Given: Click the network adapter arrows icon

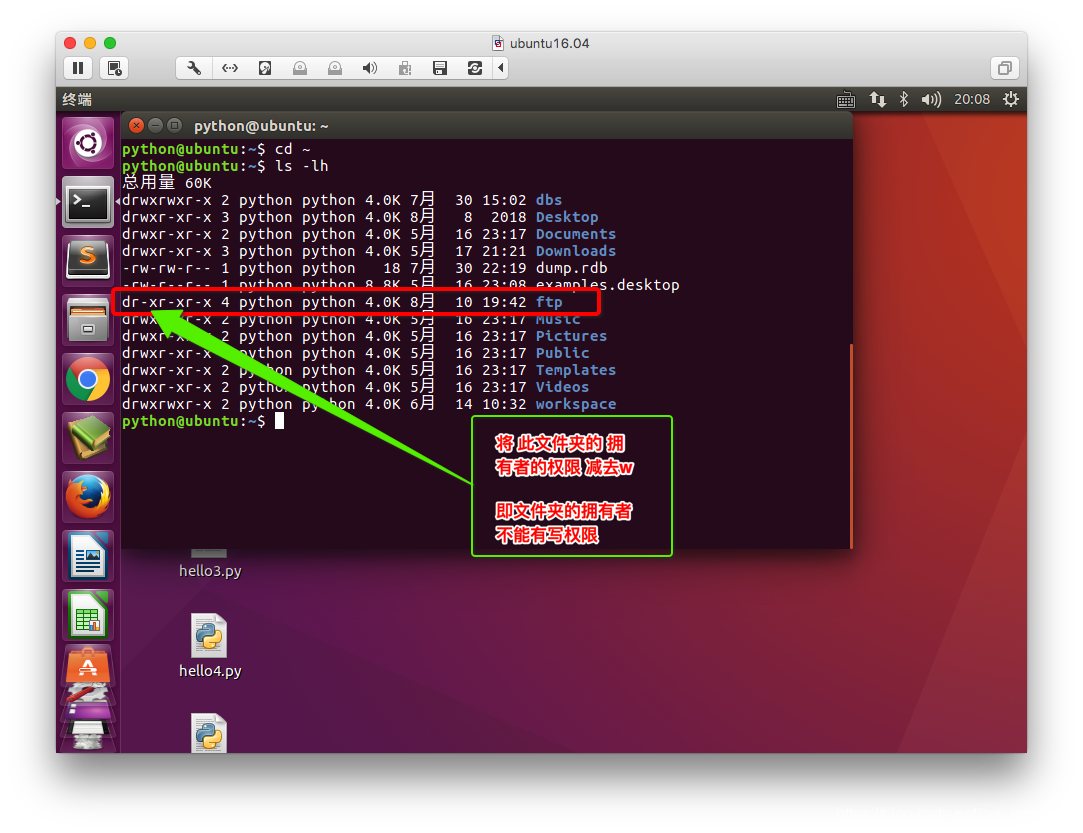Looking at the screenshot, I should coord(230,68).
